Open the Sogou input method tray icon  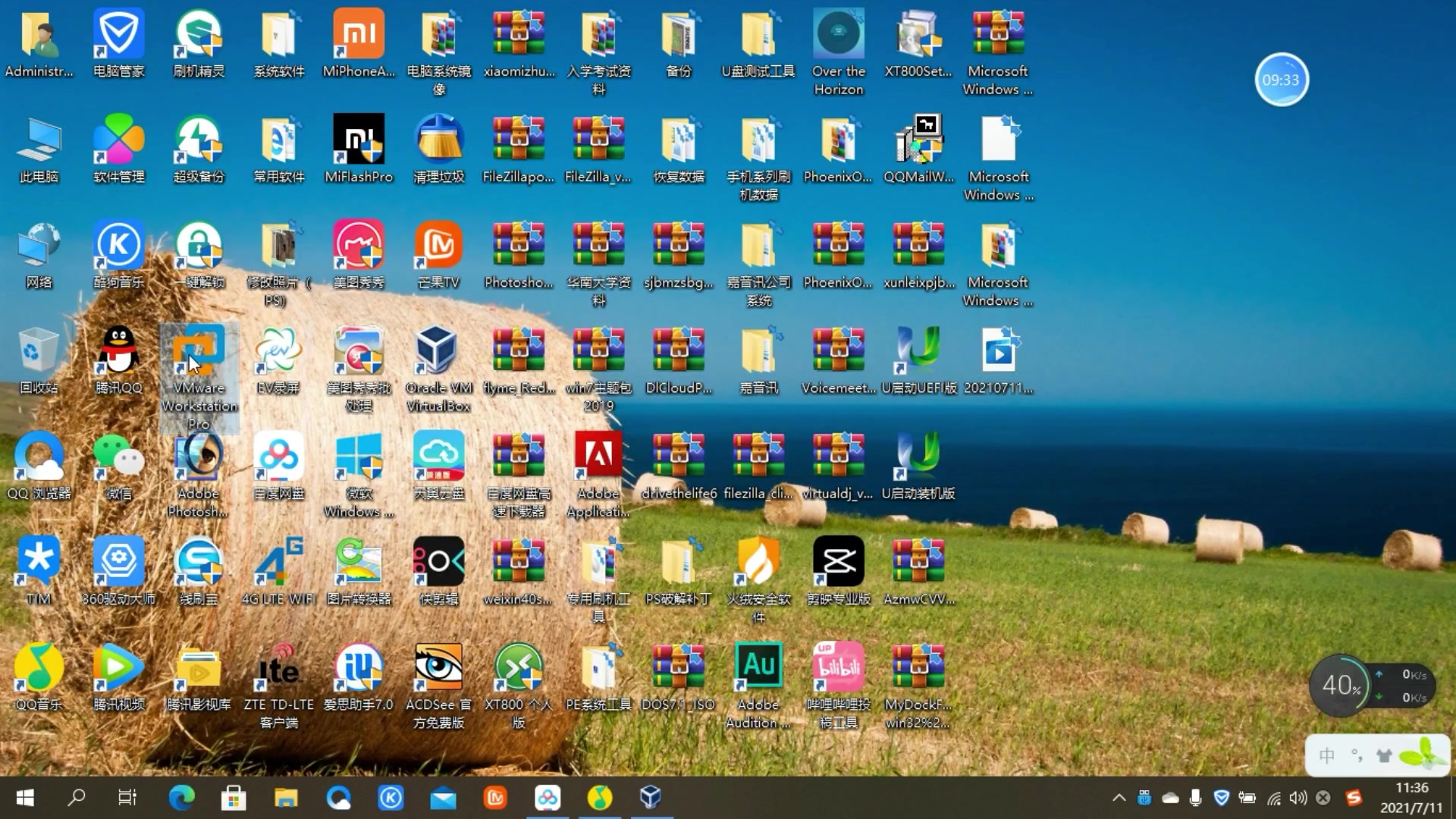tap(1354, 798)
